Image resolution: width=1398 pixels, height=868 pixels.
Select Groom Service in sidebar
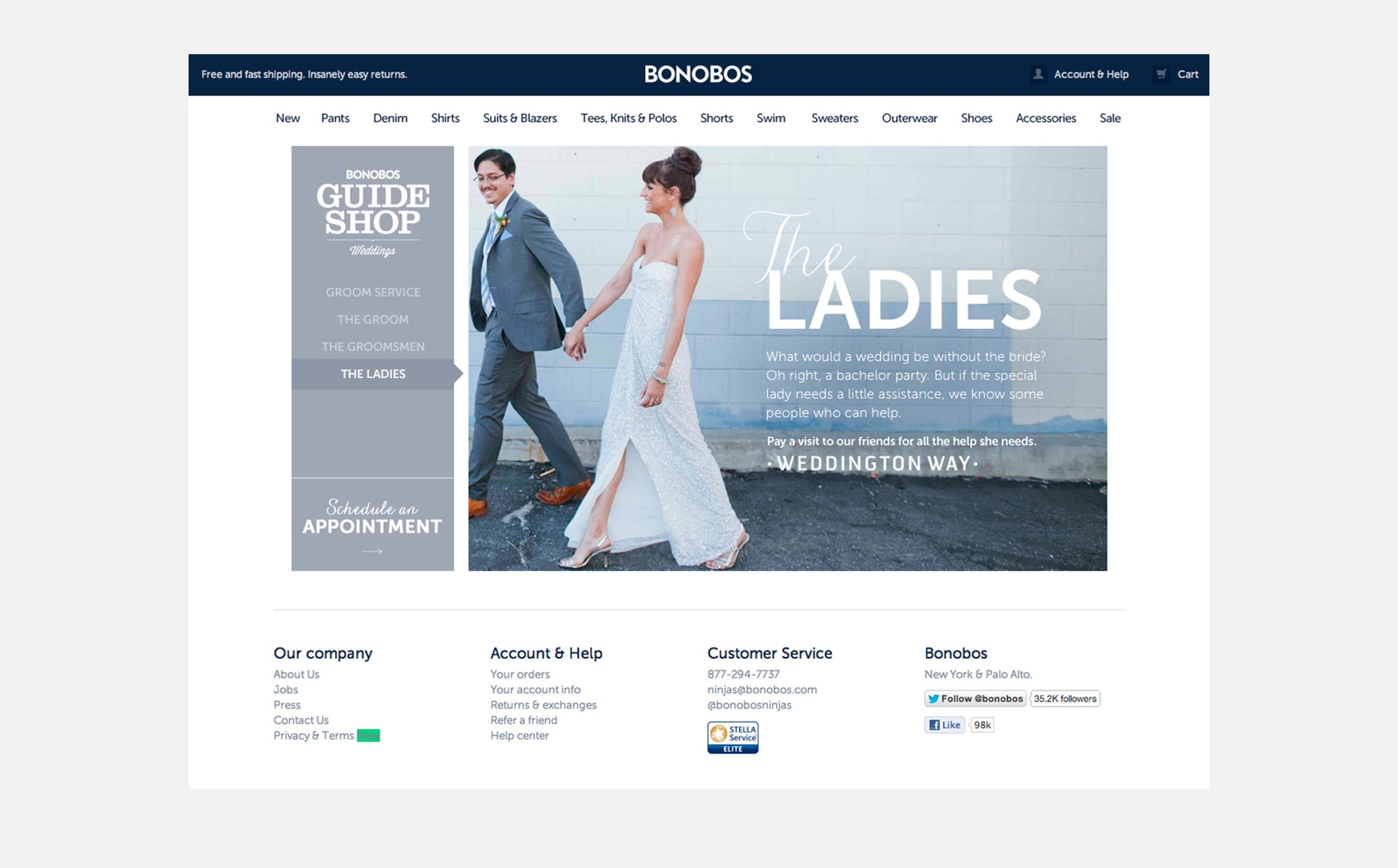pos(373,292)
